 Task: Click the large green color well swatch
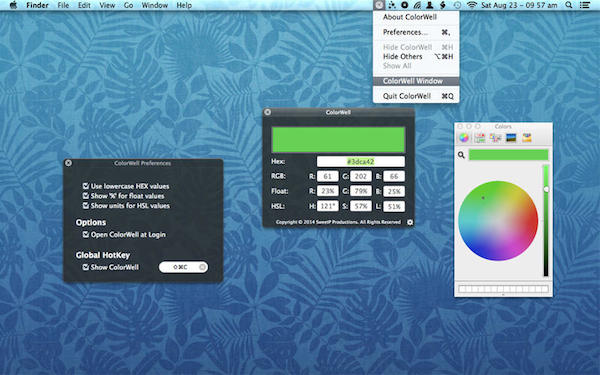(x=338, y=140)
